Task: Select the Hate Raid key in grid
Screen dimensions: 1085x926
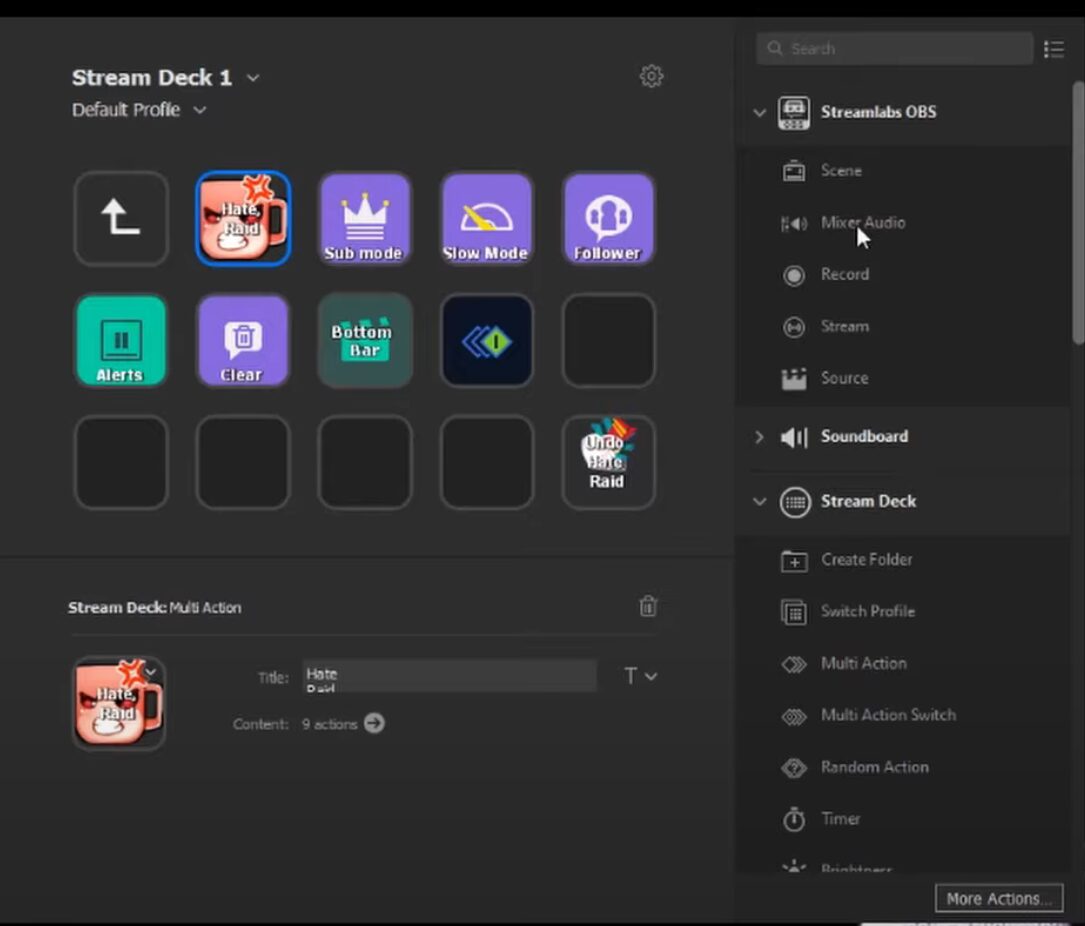Action: 243,219
